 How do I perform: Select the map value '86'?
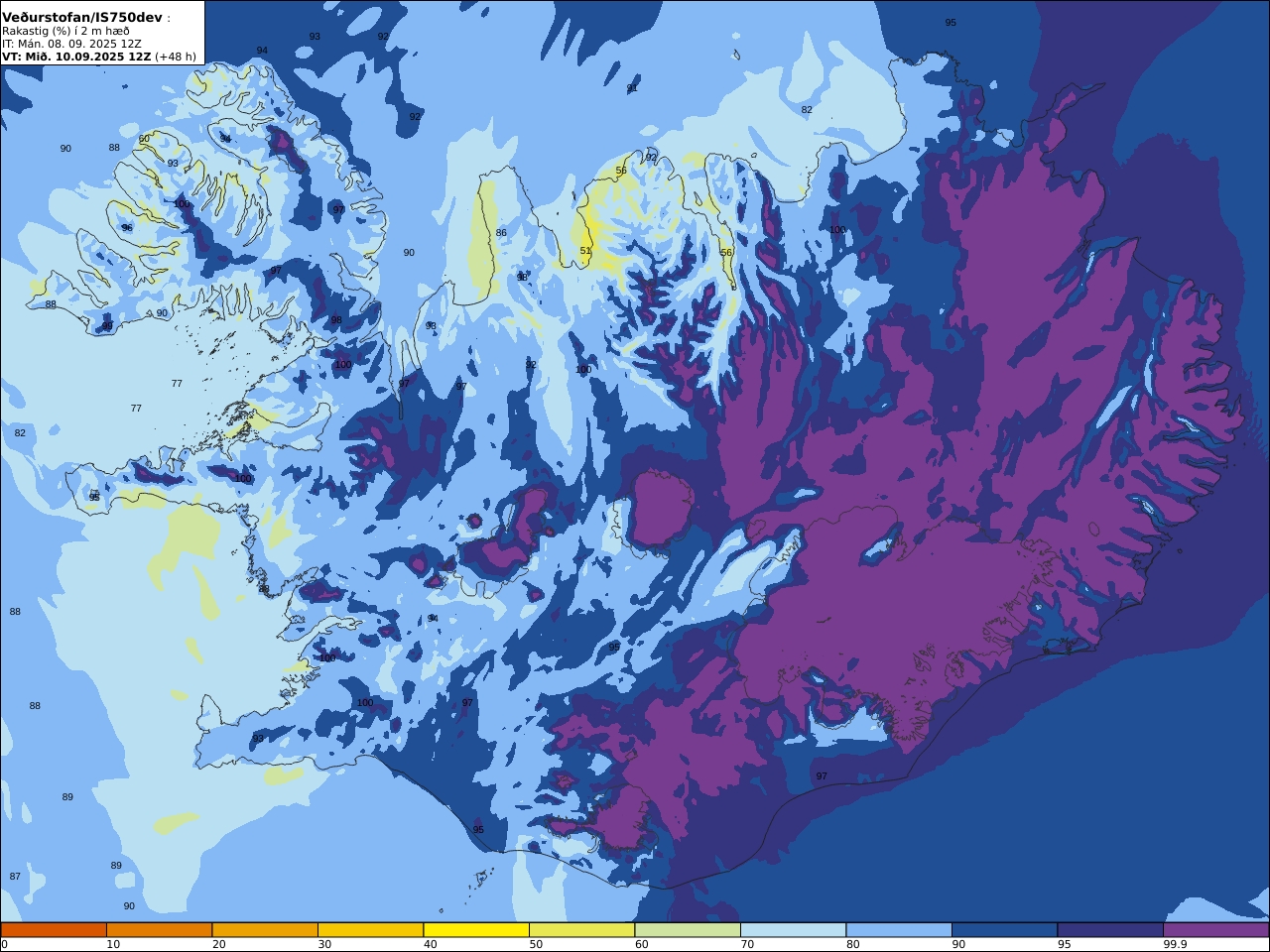click(501, 233)
